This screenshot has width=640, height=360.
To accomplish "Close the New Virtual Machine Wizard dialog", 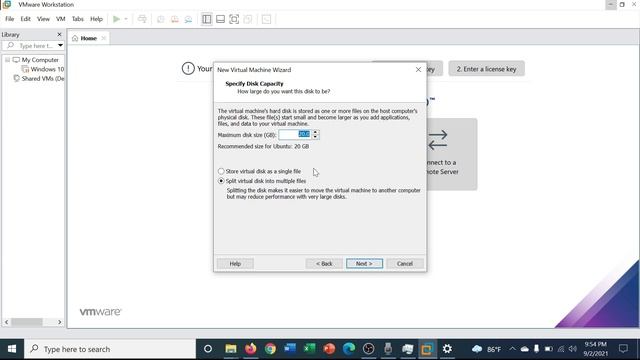I will (418, 69).
